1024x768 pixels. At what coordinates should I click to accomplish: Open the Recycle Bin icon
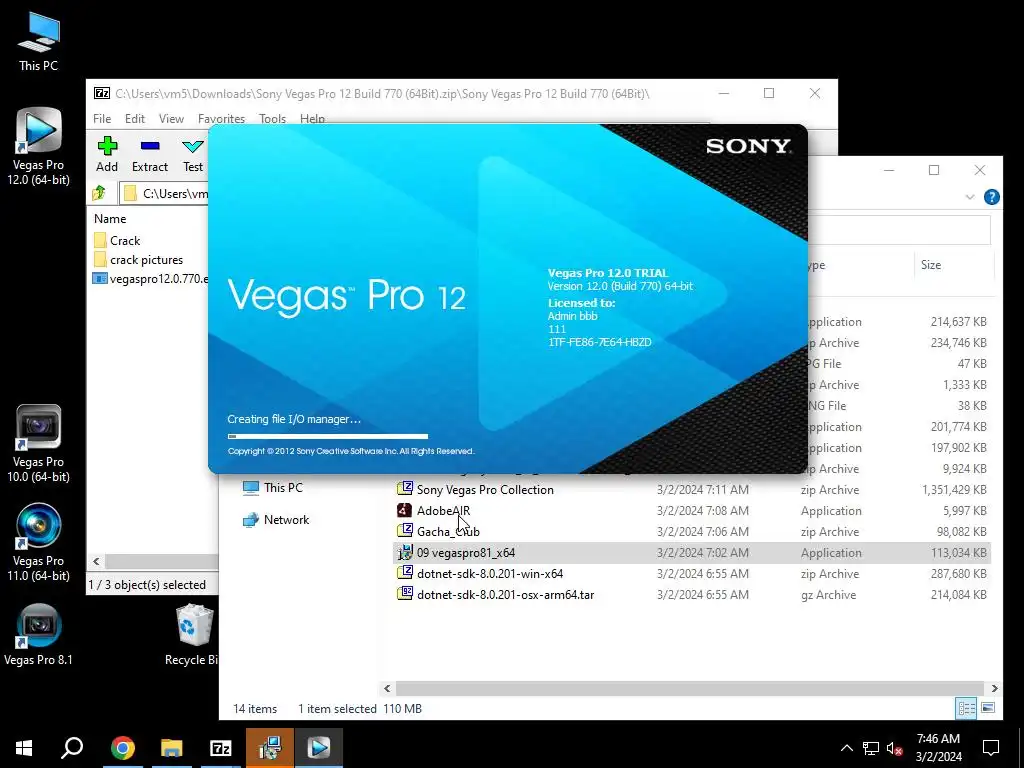[x=193, y=635]
